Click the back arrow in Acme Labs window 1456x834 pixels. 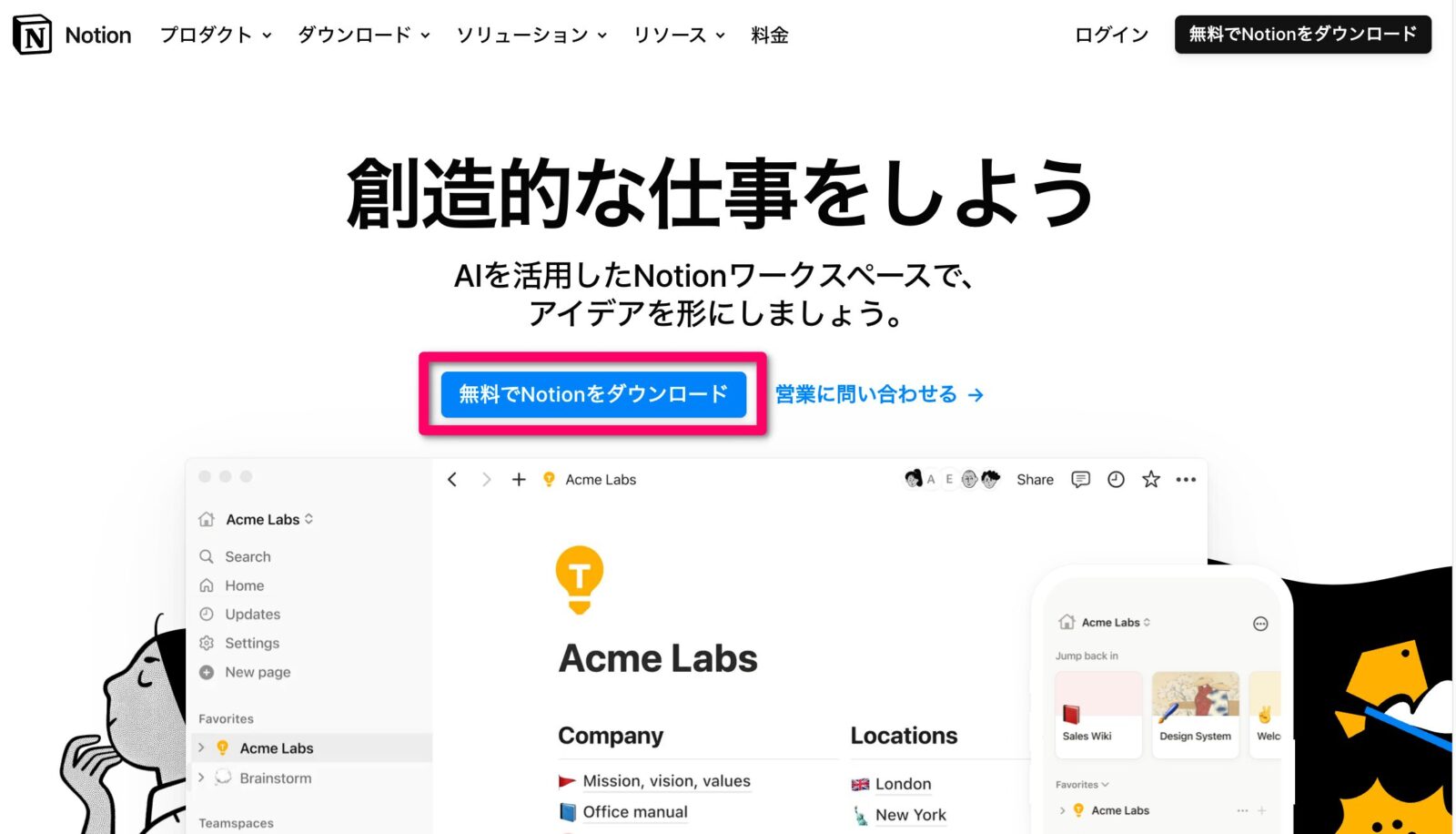(452, 479)
